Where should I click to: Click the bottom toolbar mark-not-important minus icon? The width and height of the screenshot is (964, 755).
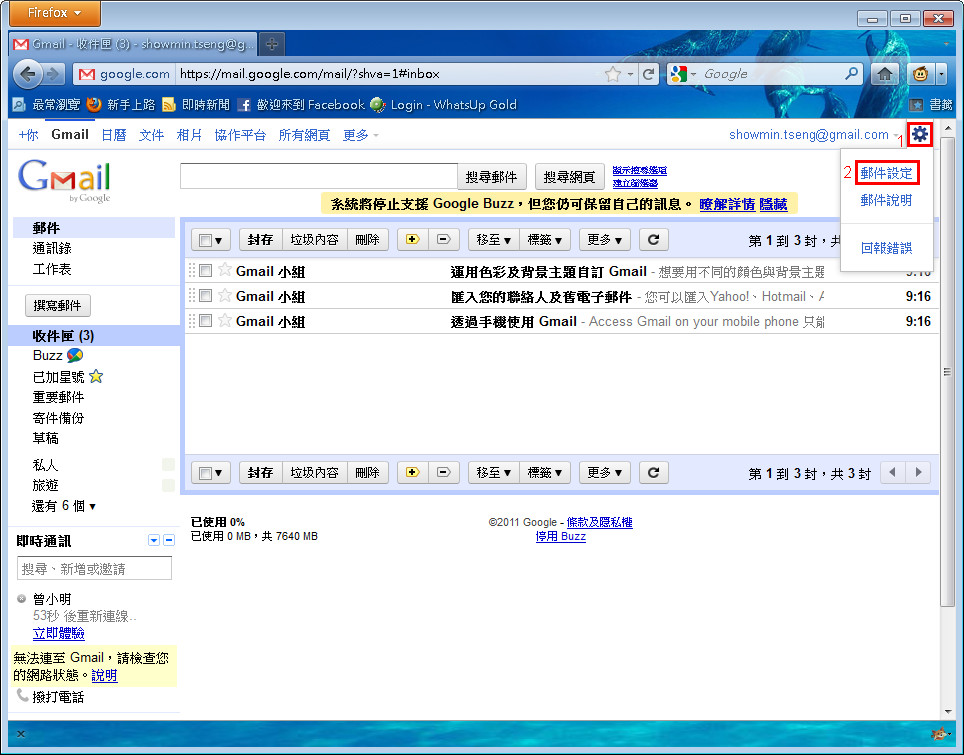click(444, 472)
